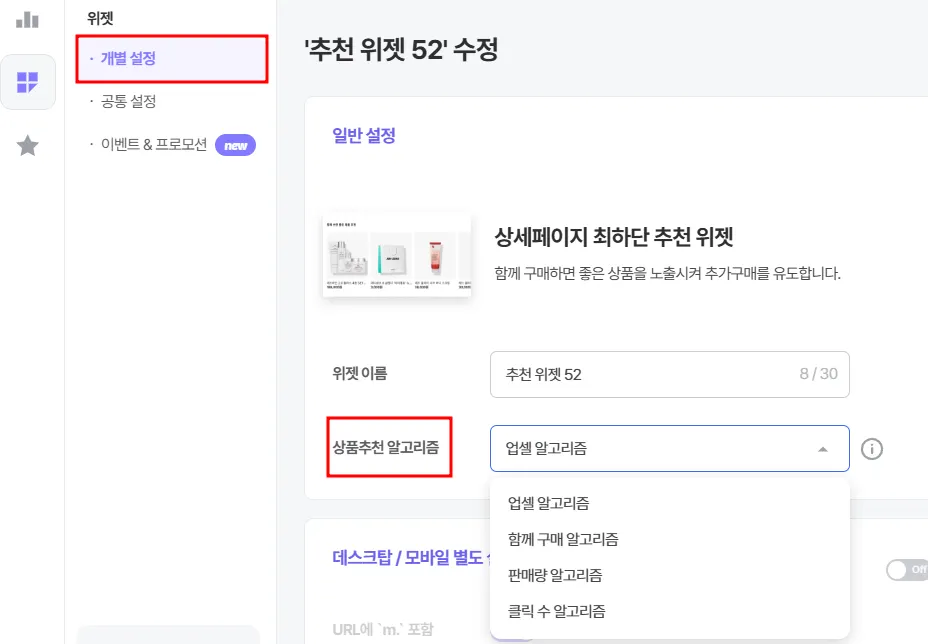The height and width of the screenshot is (644, 928).
Task: Navigate to 이벤트 & 프로모션
Action: (153, 145)
